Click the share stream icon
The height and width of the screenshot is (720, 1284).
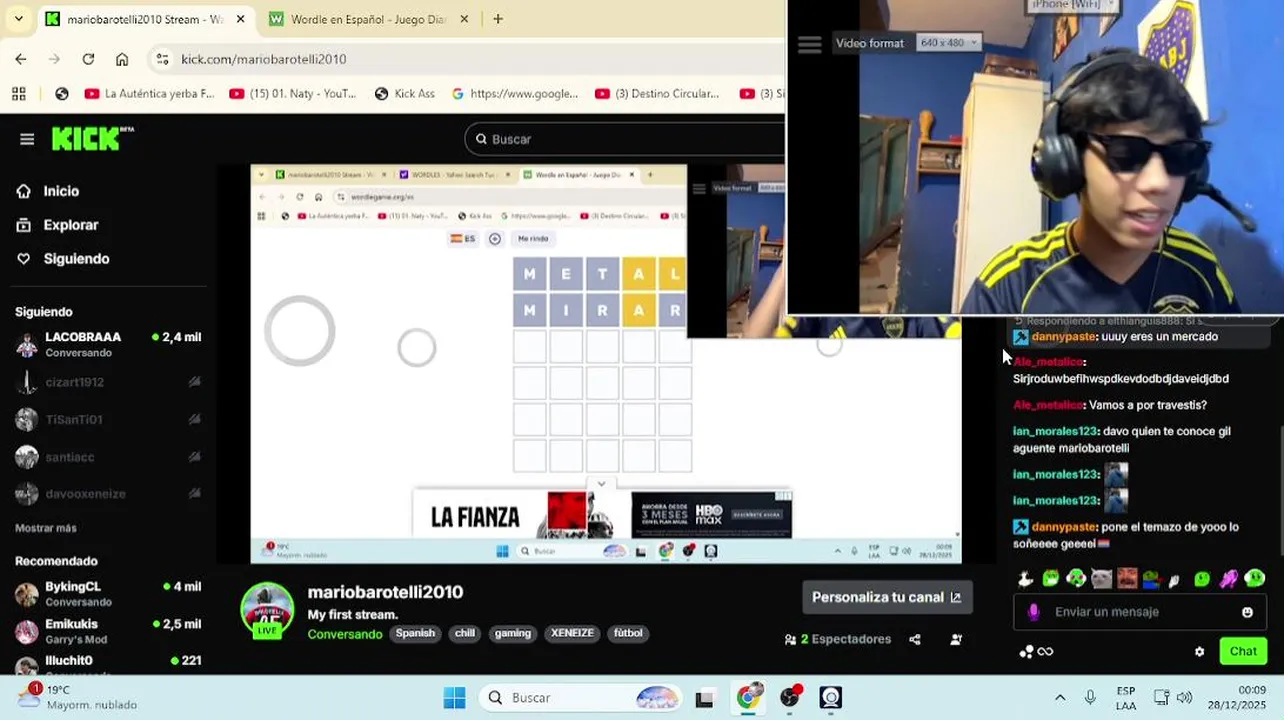[x=915, y=640]
